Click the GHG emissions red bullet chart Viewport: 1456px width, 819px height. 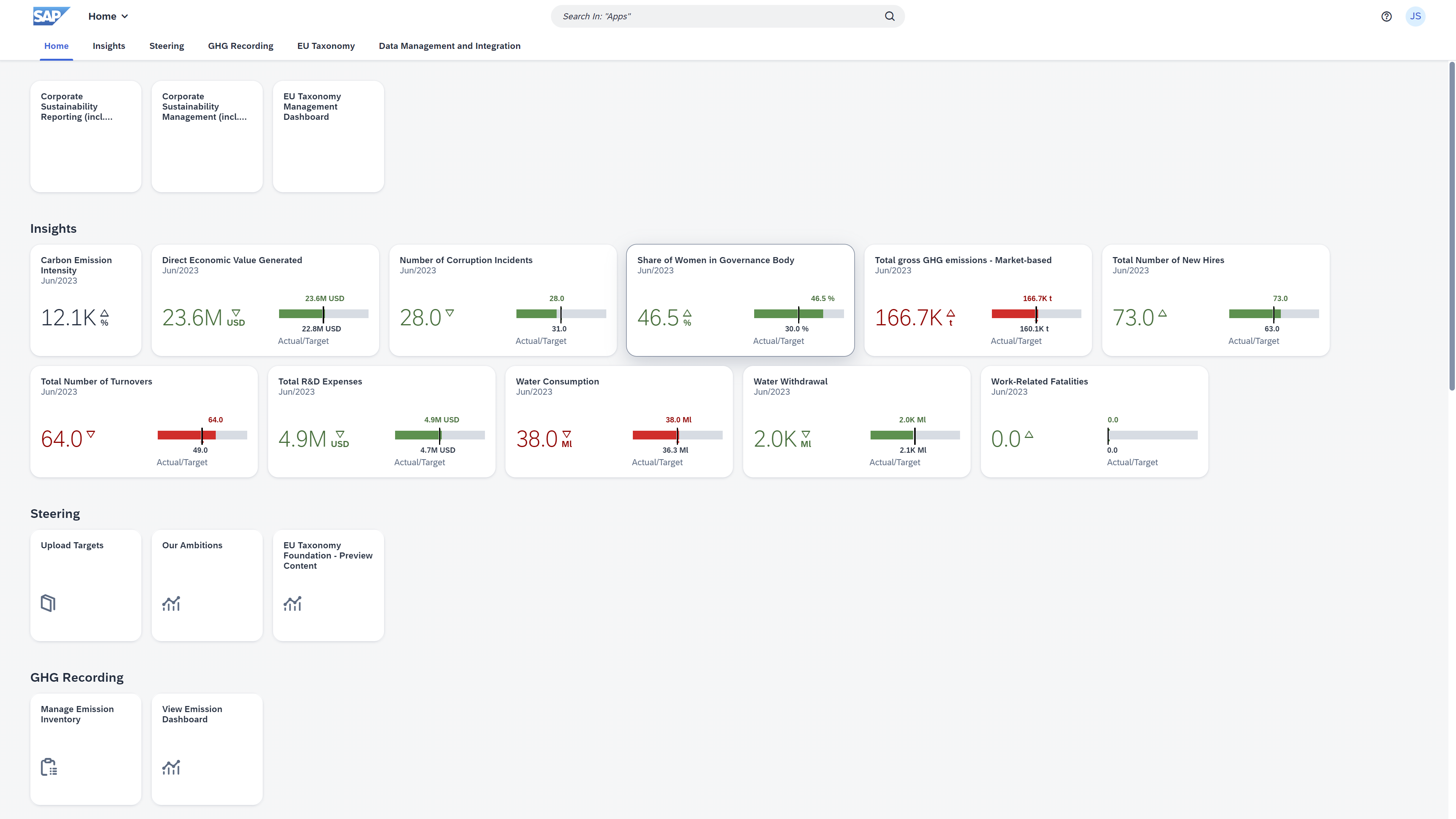(x=1036, y=314)
